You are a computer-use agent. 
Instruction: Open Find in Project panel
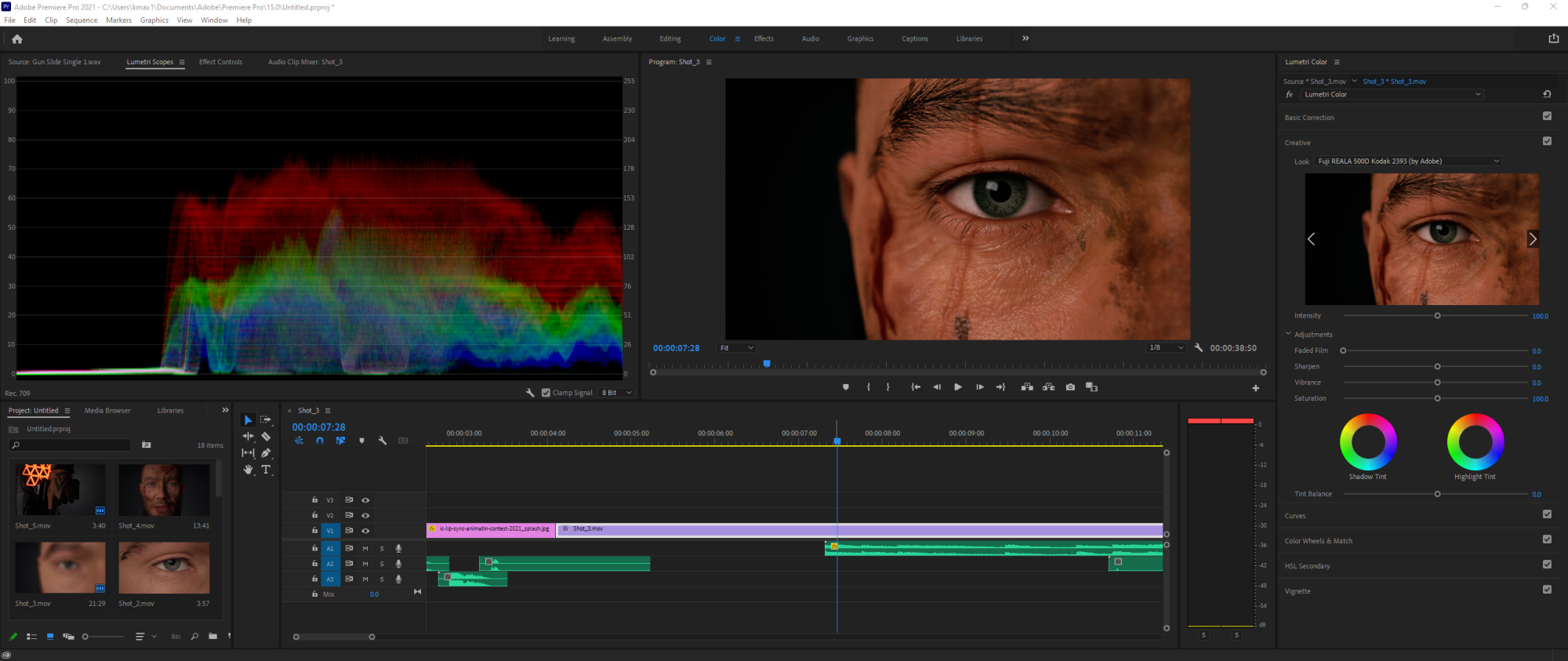194,637
